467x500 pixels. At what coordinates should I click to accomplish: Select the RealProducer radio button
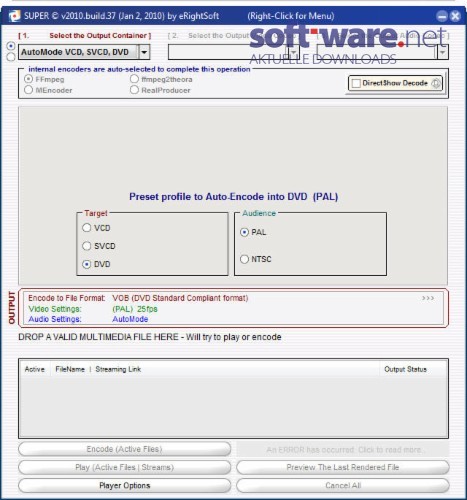(134, 90)
